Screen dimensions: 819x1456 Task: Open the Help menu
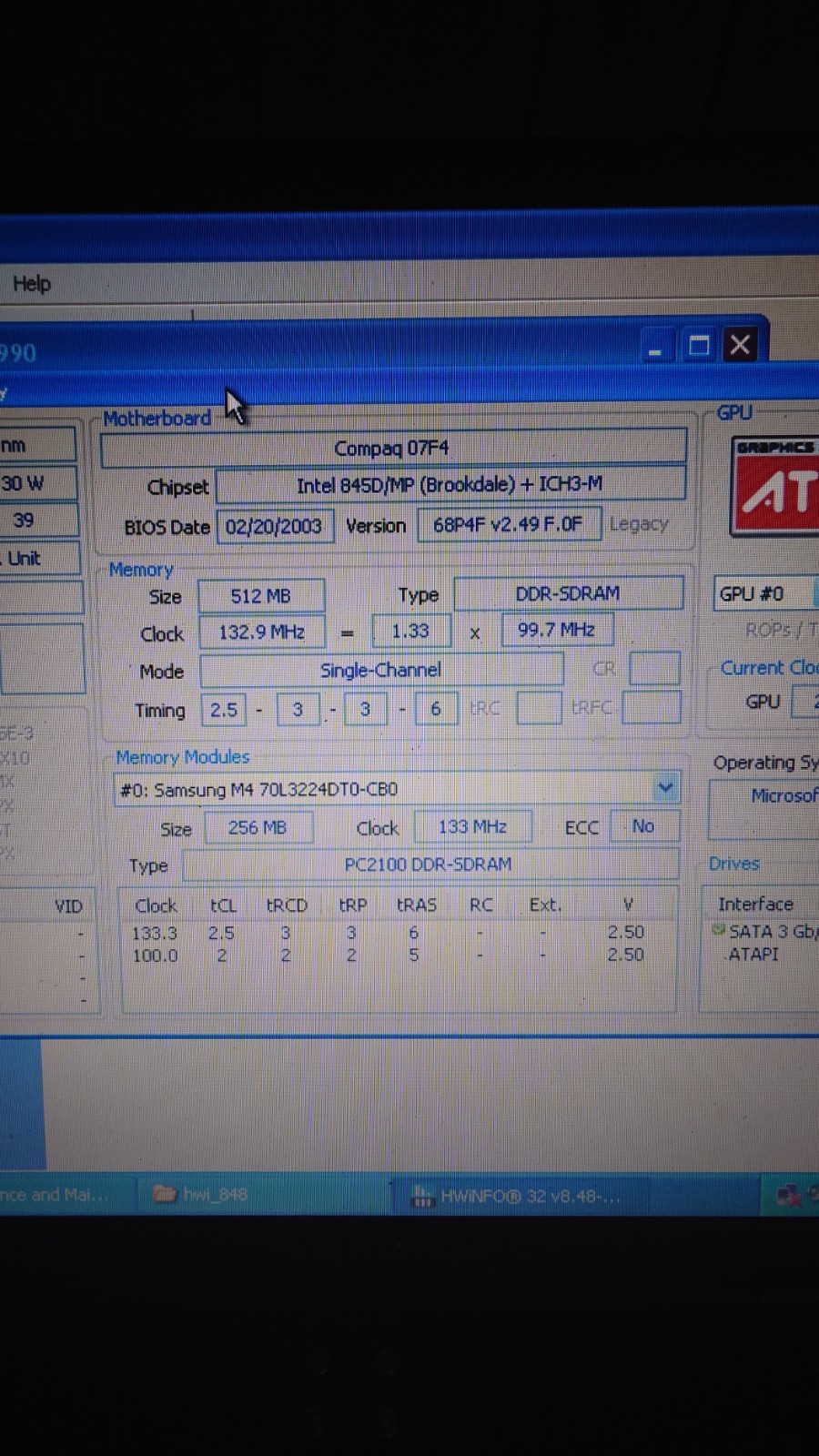[x=32, y=284]
